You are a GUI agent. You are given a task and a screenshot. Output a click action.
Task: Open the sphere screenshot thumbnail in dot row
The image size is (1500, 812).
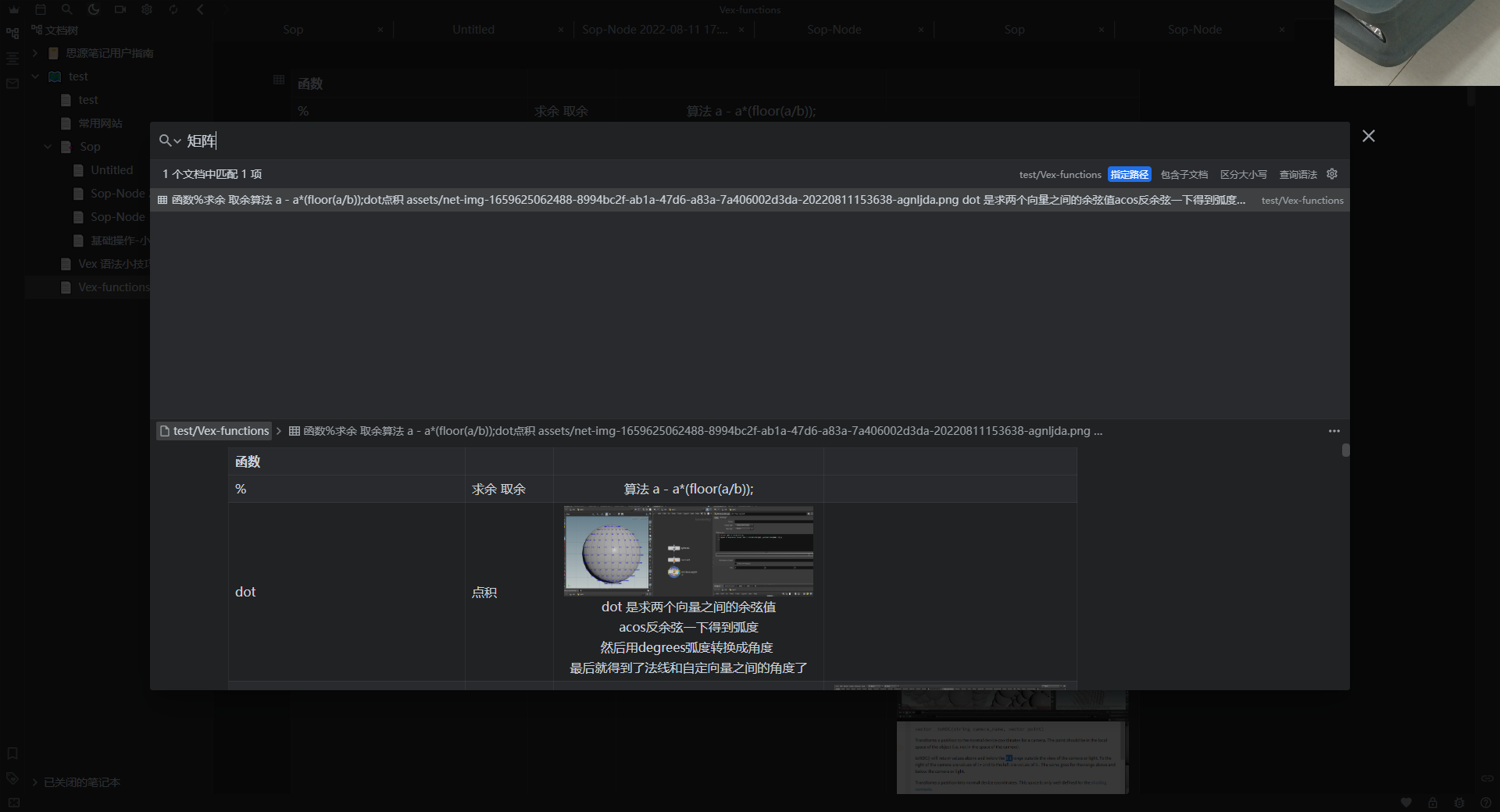click(x=688, y=551)
